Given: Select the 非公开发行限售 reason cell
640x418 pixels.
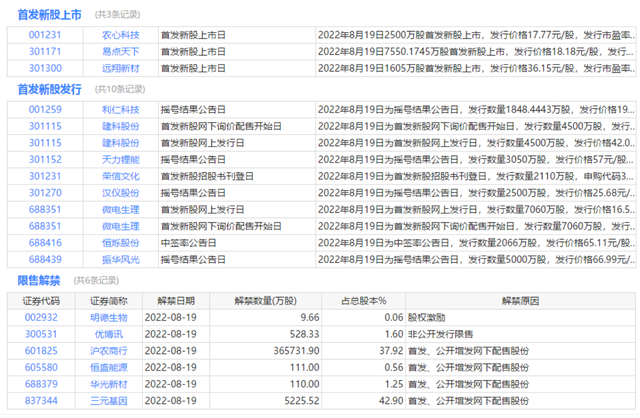Looking at the screenshot, I should pos(520,334).
